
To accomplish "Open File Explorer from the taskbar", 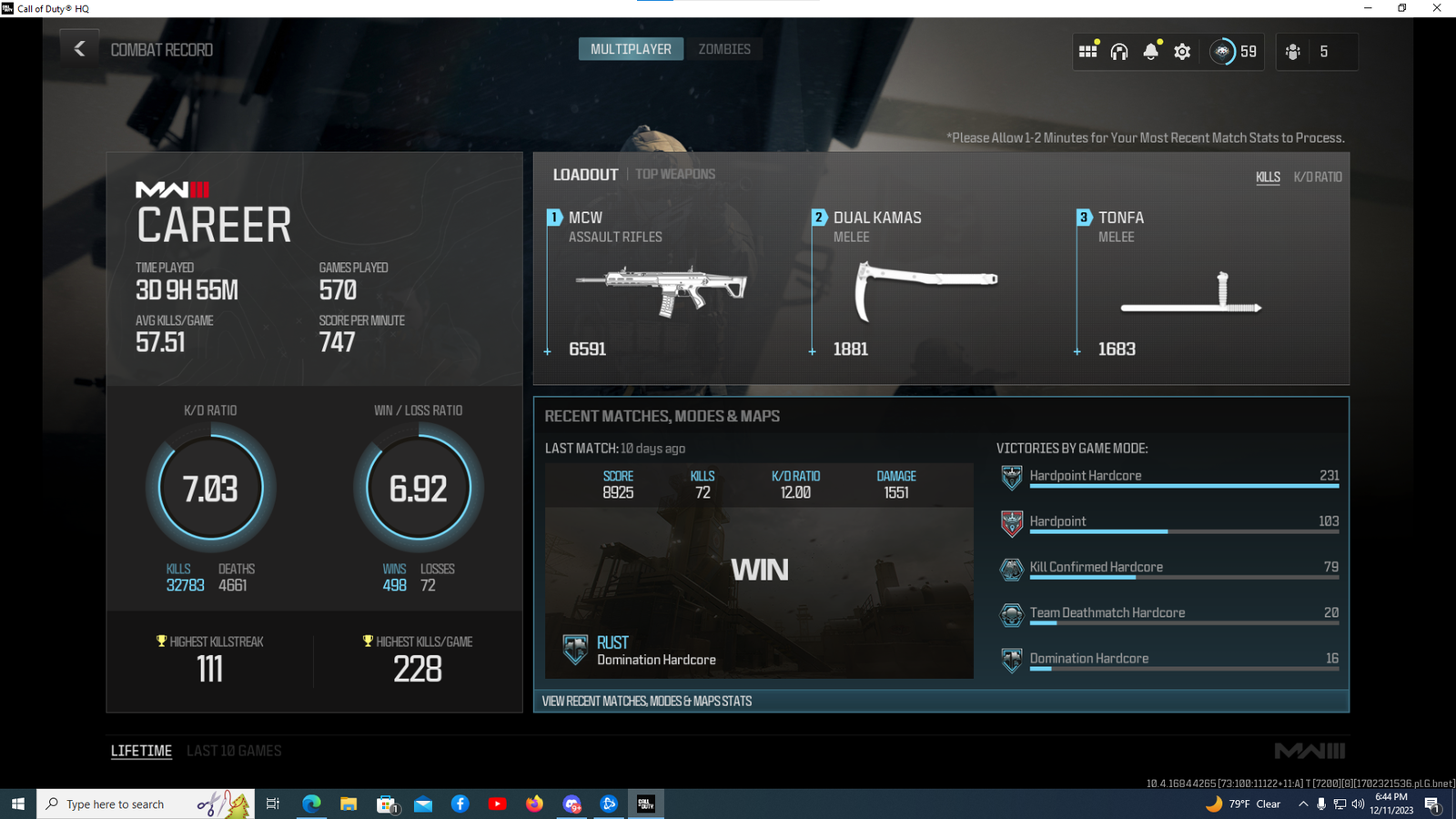I will point(349,804).
